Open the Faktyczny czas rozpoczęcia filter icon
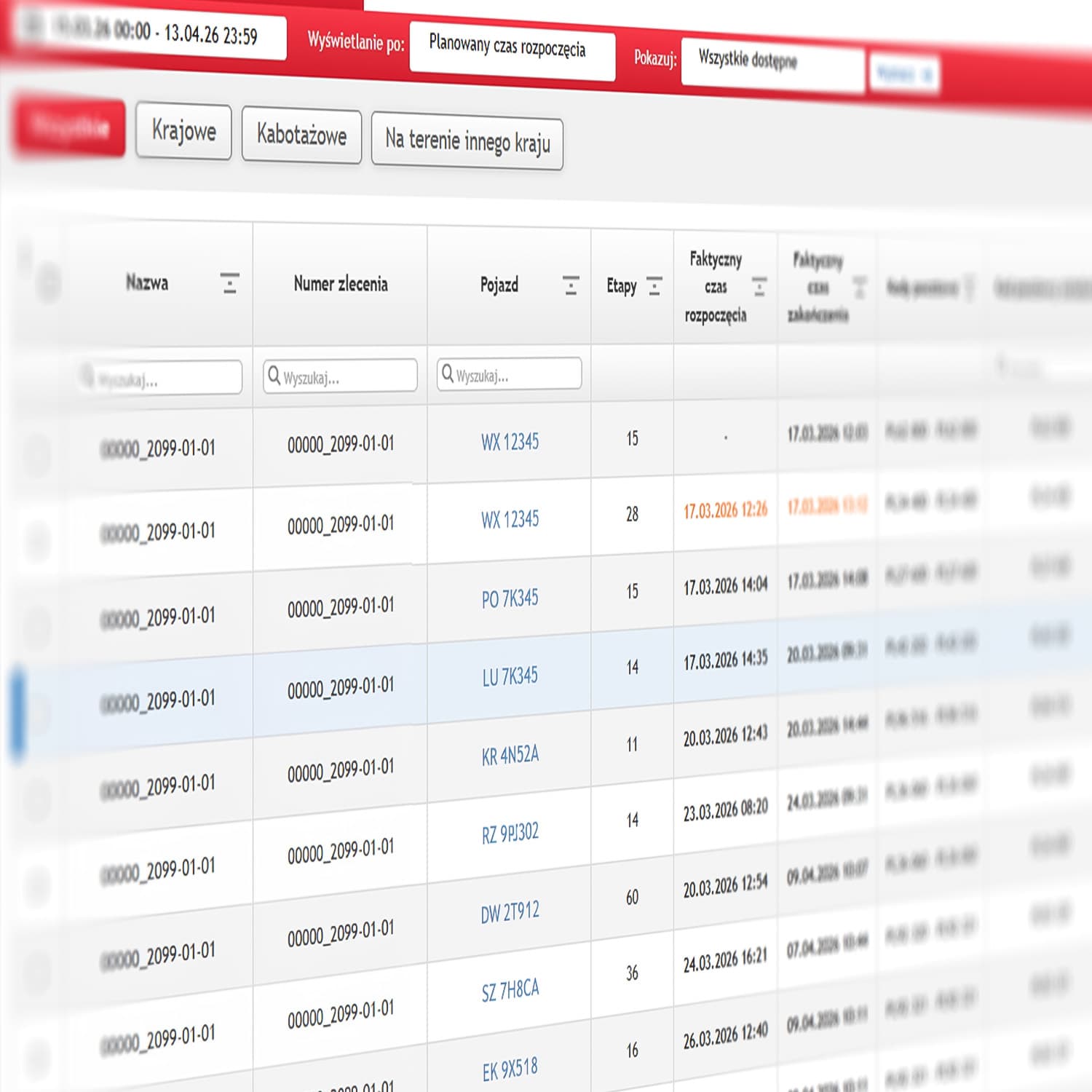Screen dimensions: 1092x1092 coord(759,287)
